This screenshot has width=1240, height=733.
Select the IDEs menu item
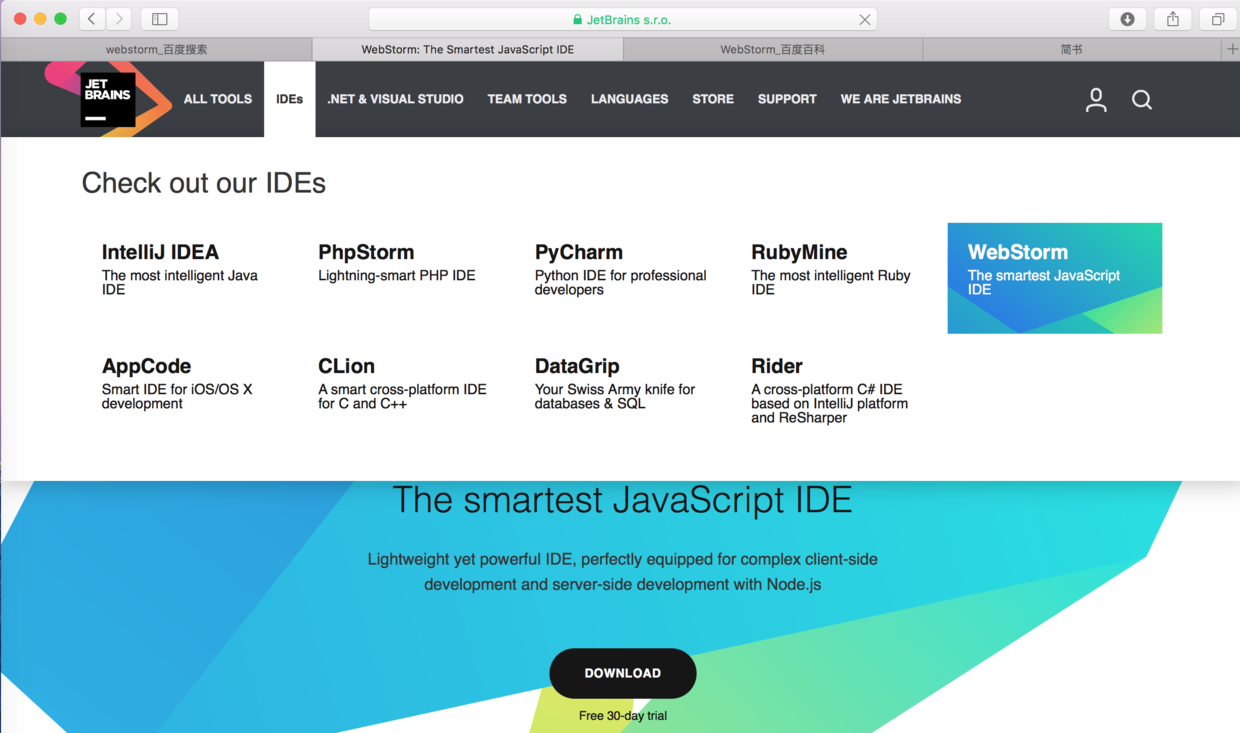tap(290, 99)
